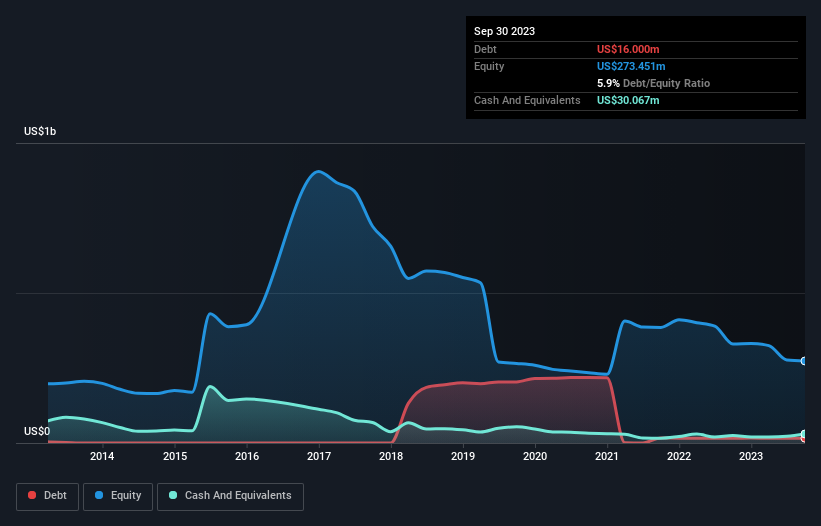Click the US$273.451m equity value
Screen dimensions: 821x526
(631, 66)
